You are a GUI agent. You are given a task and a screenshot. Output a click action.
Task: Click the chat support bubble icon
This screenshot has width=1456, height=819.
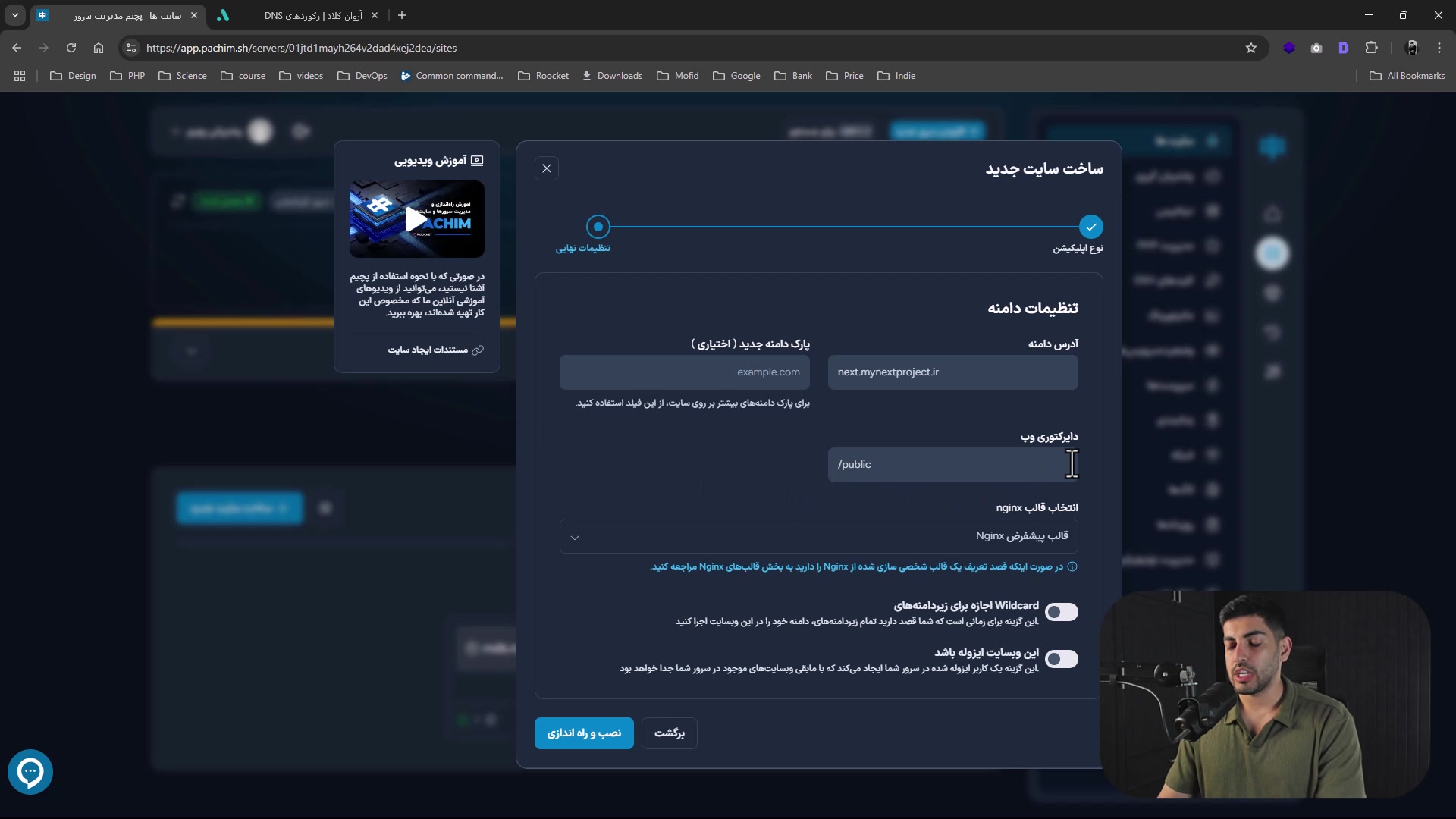30,772
